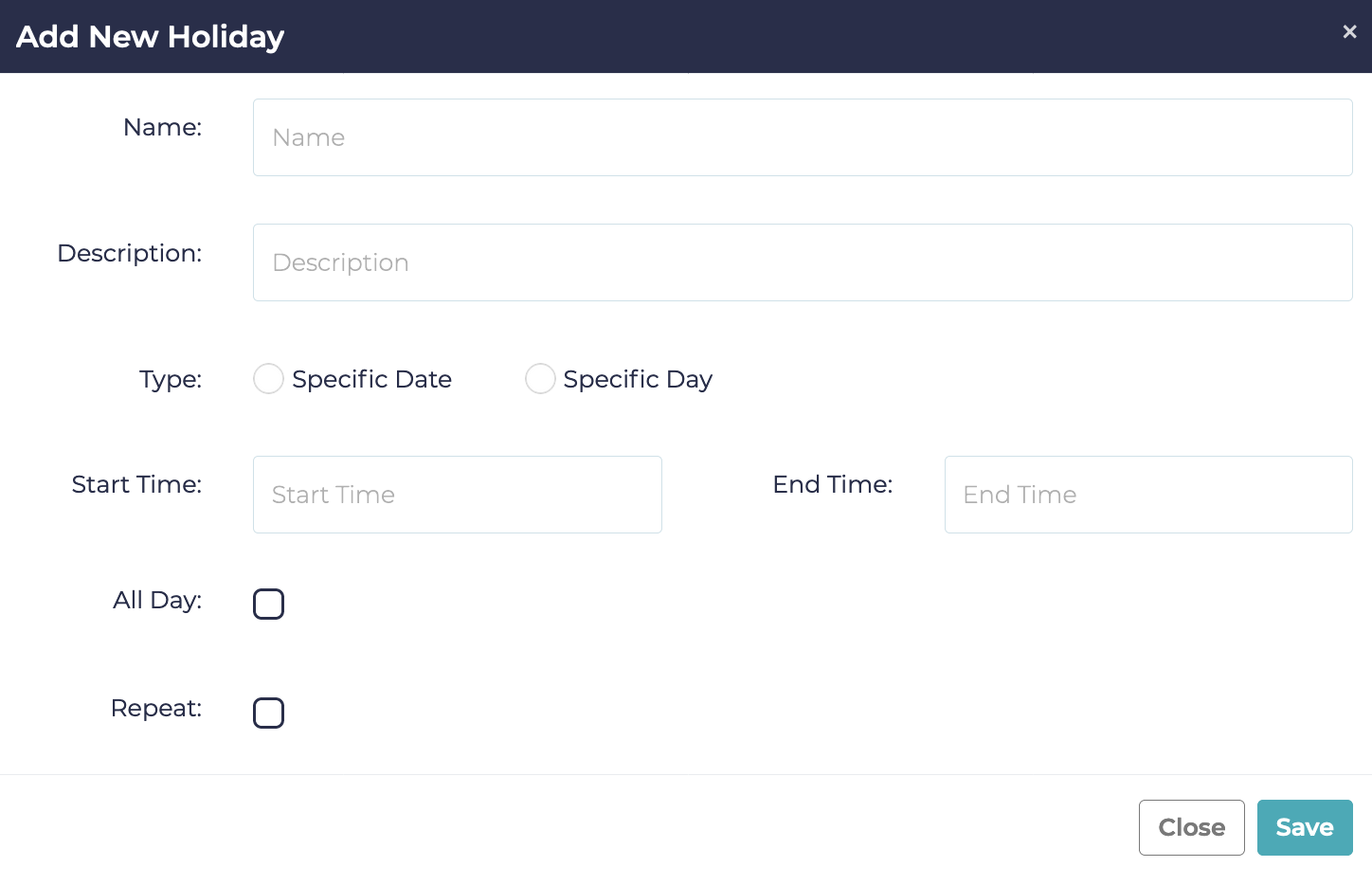Select the Specific Day radio button
1372x885 pixels.
tap(540, 379)
